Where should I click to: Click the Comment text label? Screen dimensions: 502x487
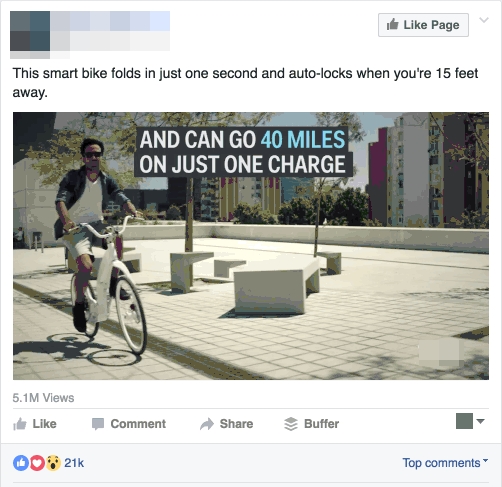coord(138,424)
